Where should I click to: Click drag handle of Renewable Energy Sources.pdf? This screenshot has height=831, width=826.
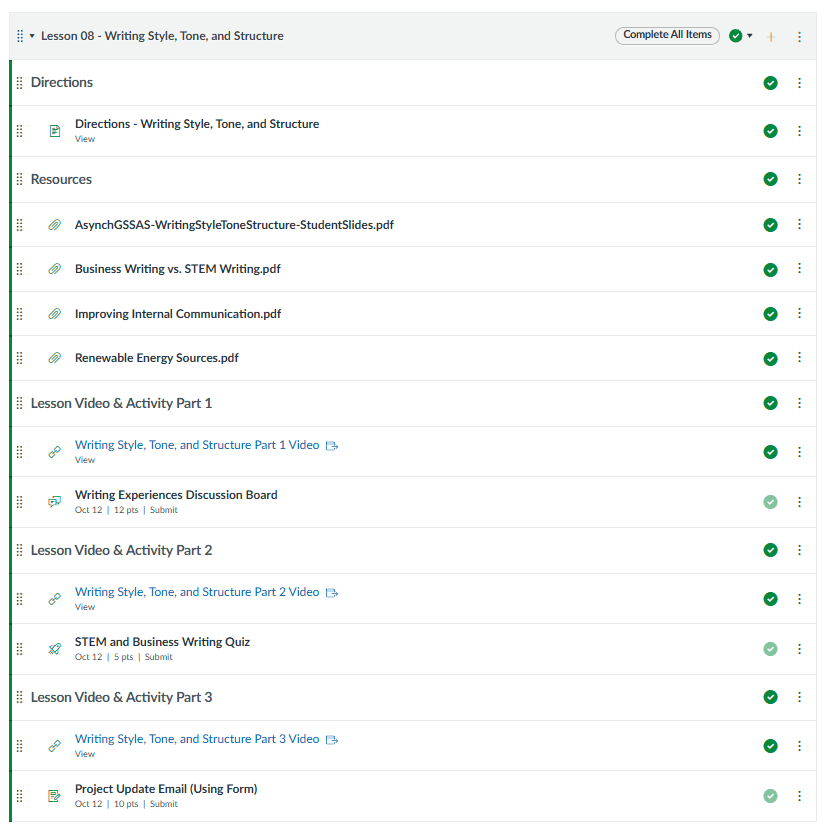[20, 358]
